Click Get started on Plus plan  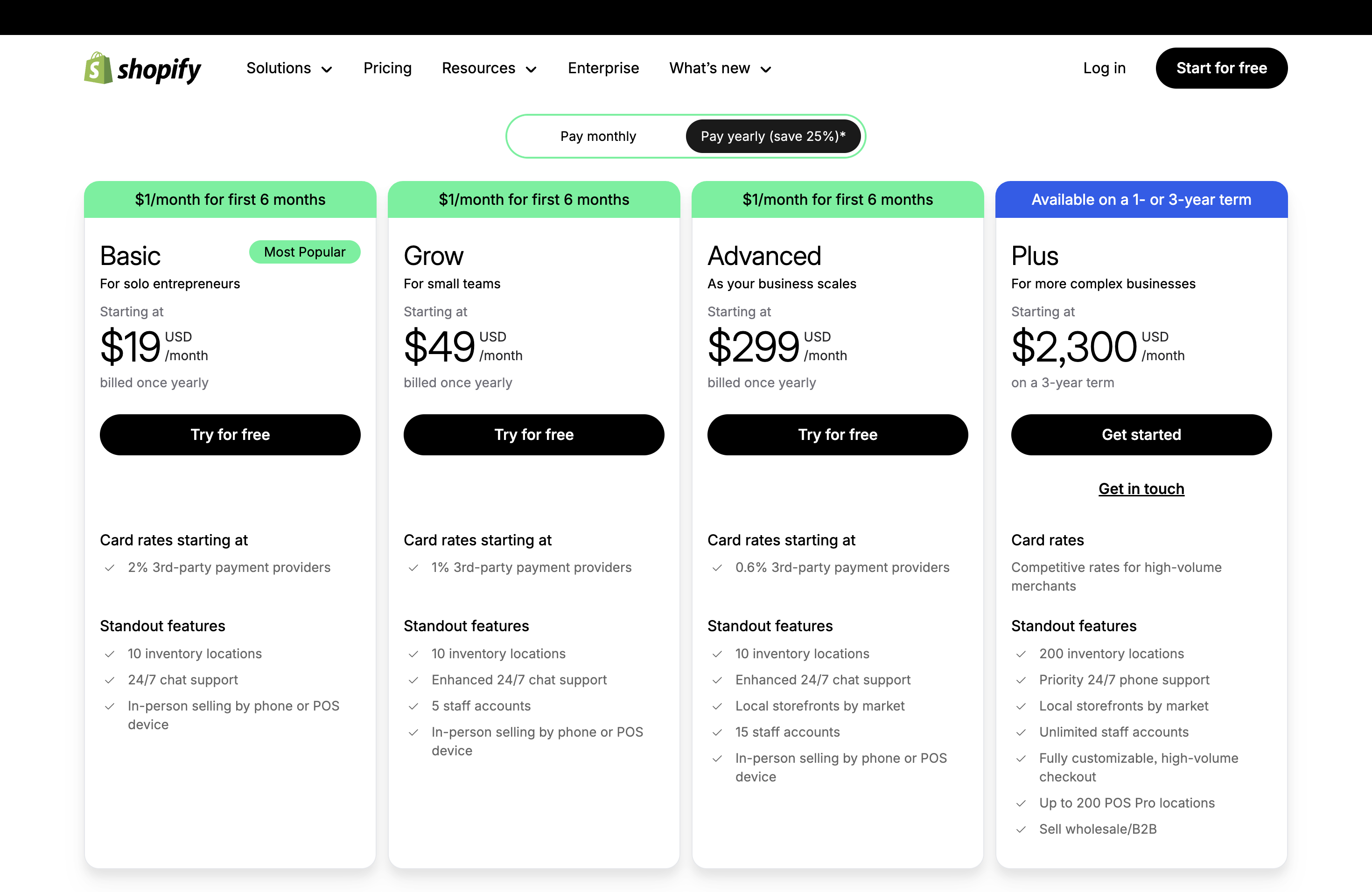tap(1141, 434)
